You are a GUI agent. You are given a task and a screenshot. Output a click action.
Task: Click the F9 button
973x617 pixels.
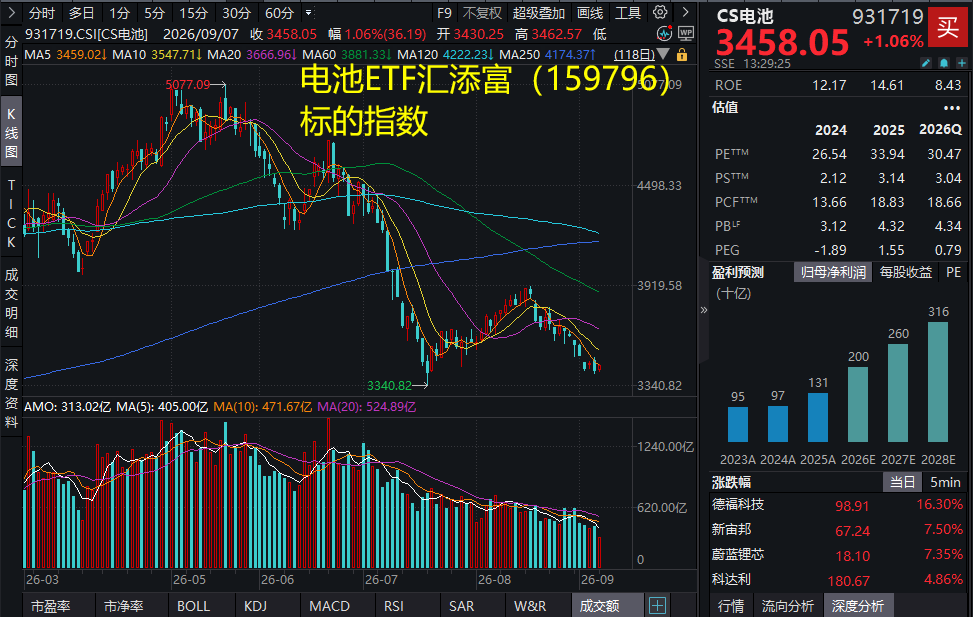pyautogui.click(x=444, y=13)
